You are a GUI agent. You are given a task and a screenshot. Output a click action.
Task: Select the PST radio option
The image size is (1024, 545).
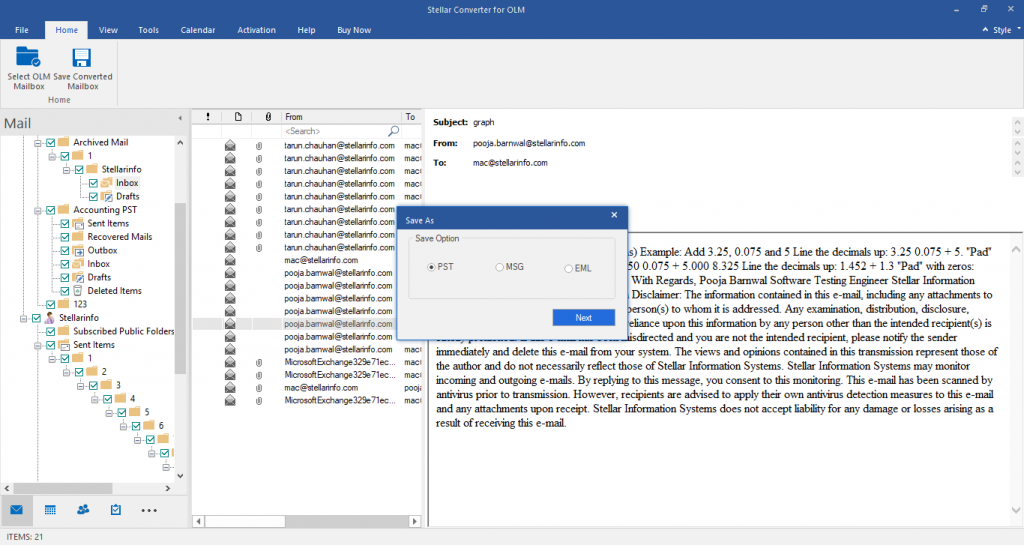pos(431,268)
